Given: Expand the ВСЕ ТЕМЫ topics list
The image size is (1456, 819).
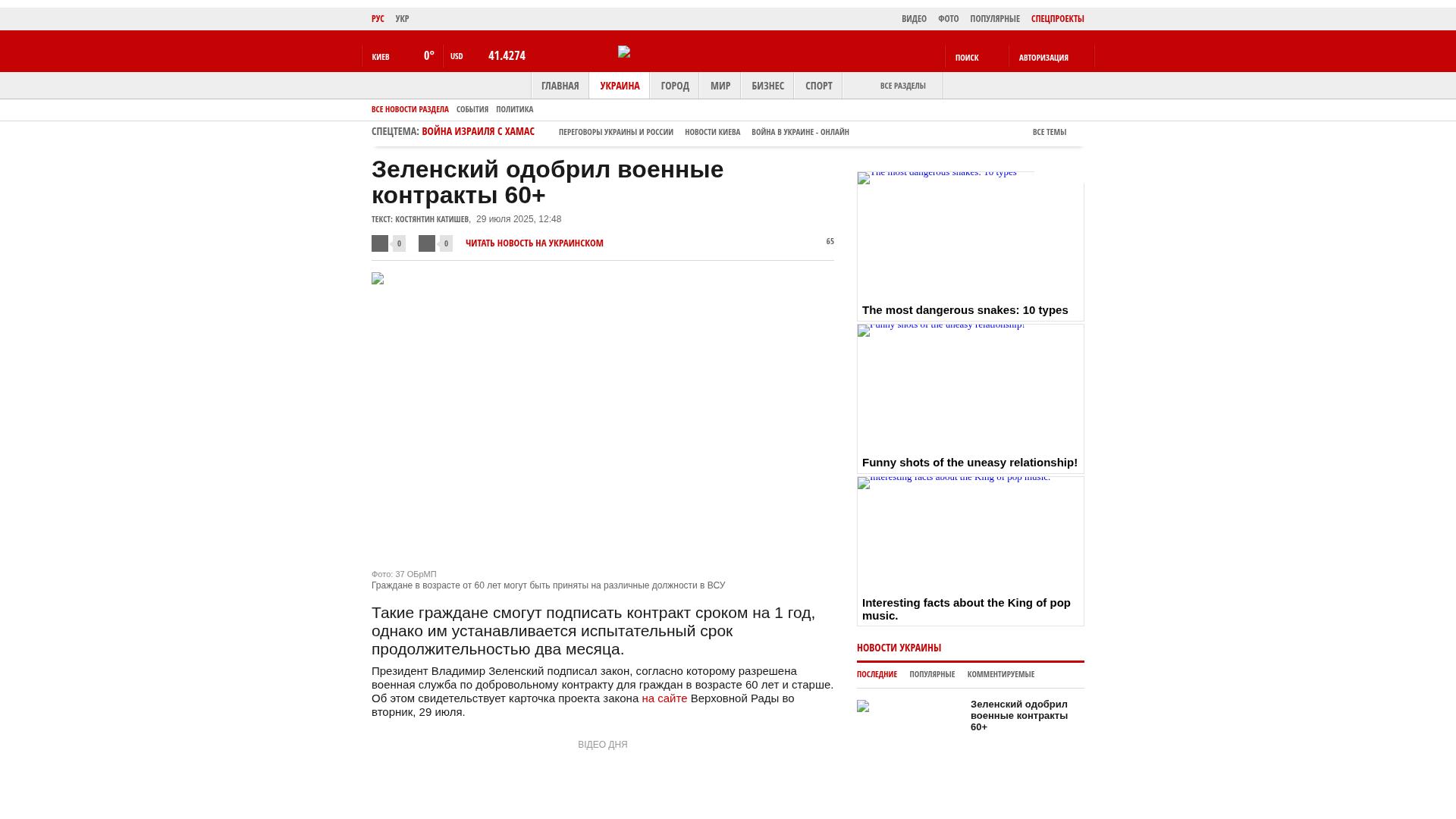Looking at the screenshot, I should click(1049, 132).
